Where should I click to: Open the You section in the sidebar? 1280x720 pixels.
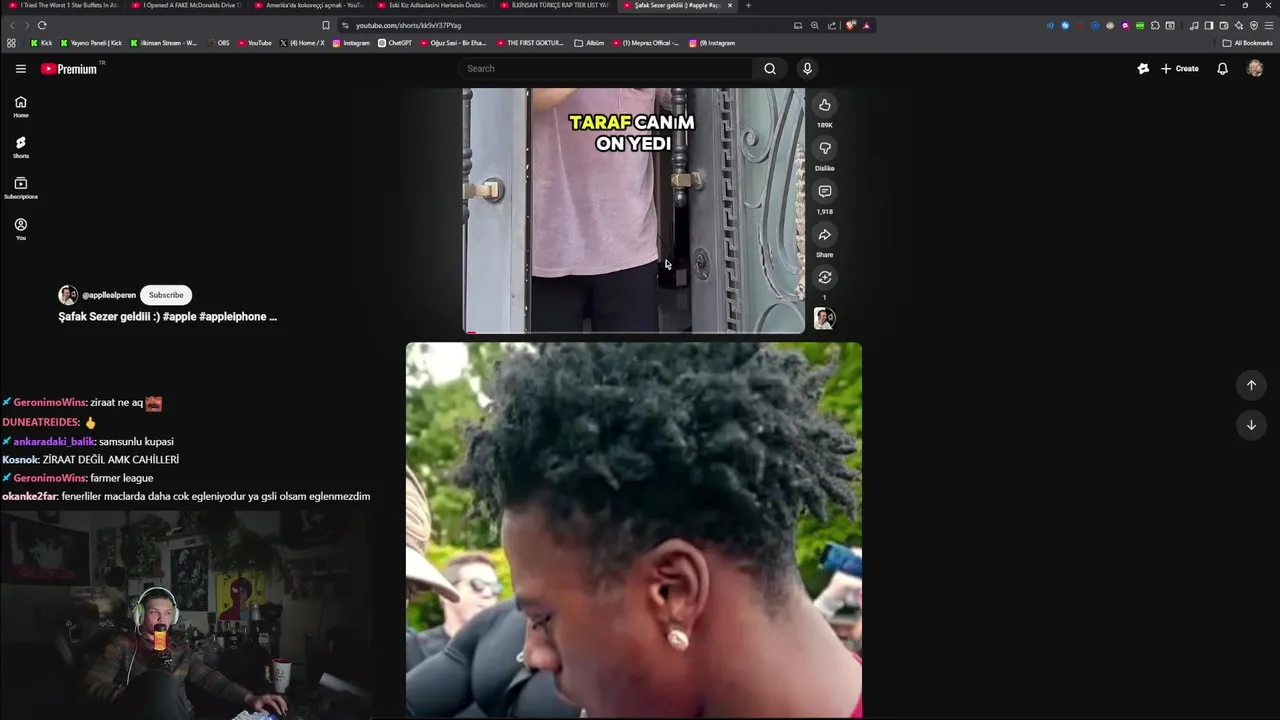[21, 229]
